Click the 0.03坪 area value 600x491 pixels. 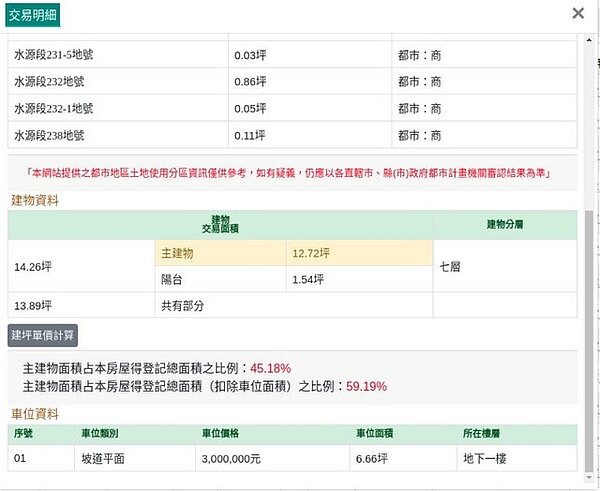click(250, 55)
